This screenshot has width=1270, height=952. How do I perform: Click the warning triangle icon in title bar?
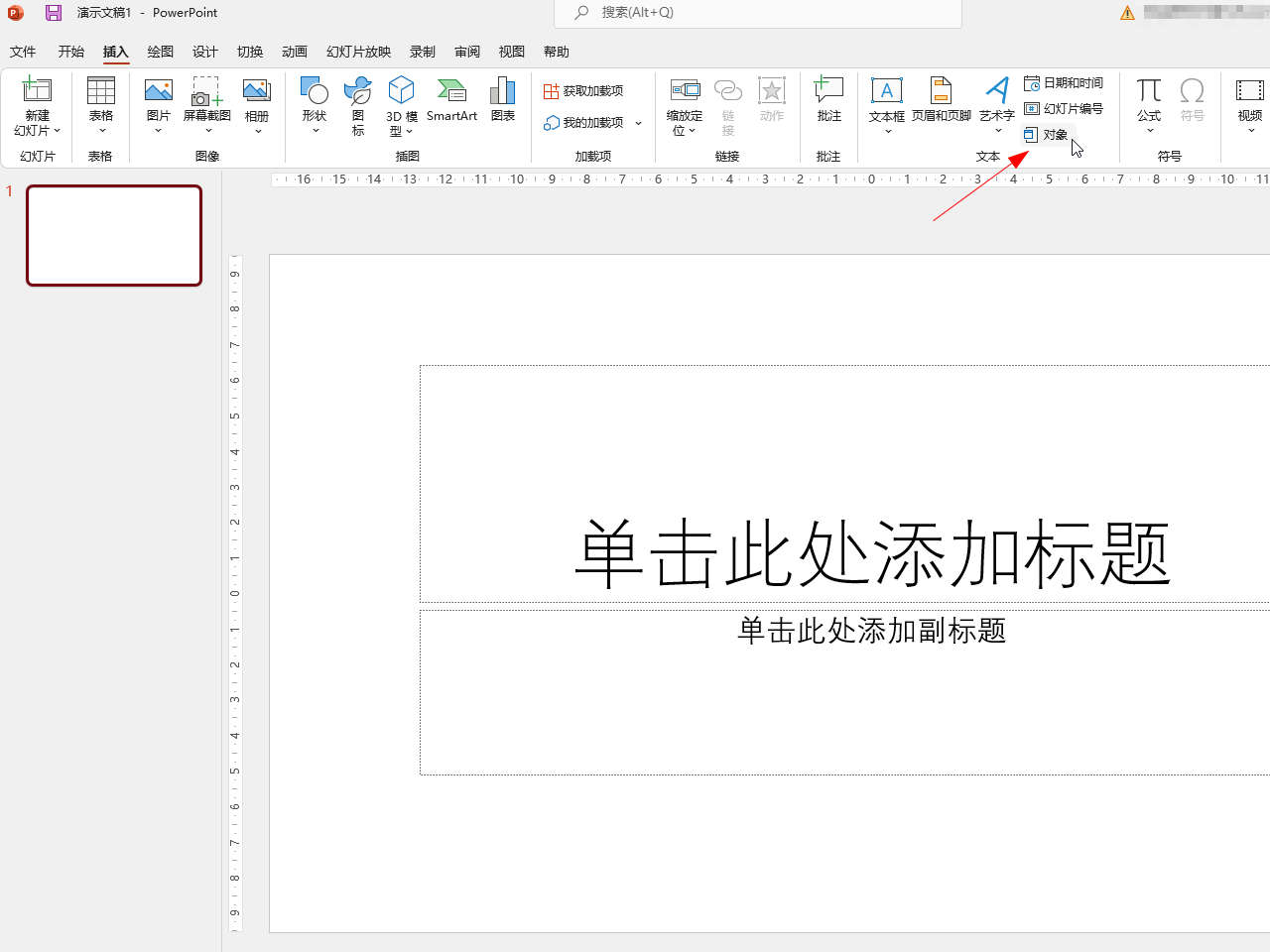click(x=1127, y=13)
